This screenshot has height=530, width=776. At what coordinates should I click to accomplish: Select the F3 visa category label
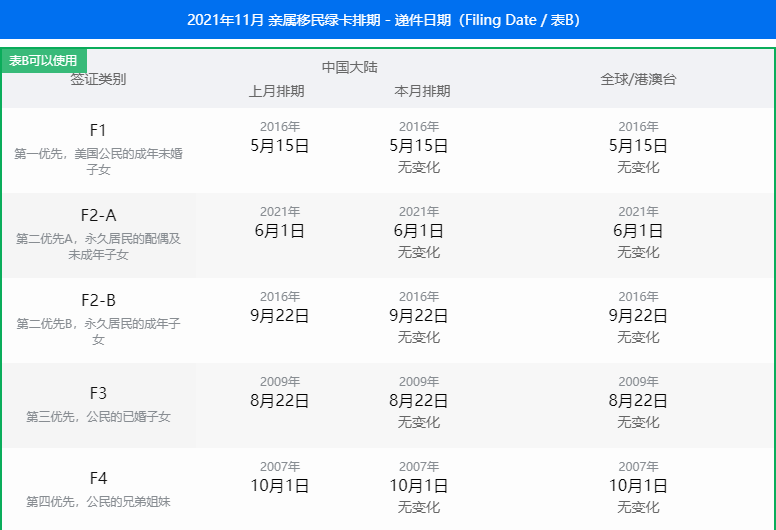98,393
